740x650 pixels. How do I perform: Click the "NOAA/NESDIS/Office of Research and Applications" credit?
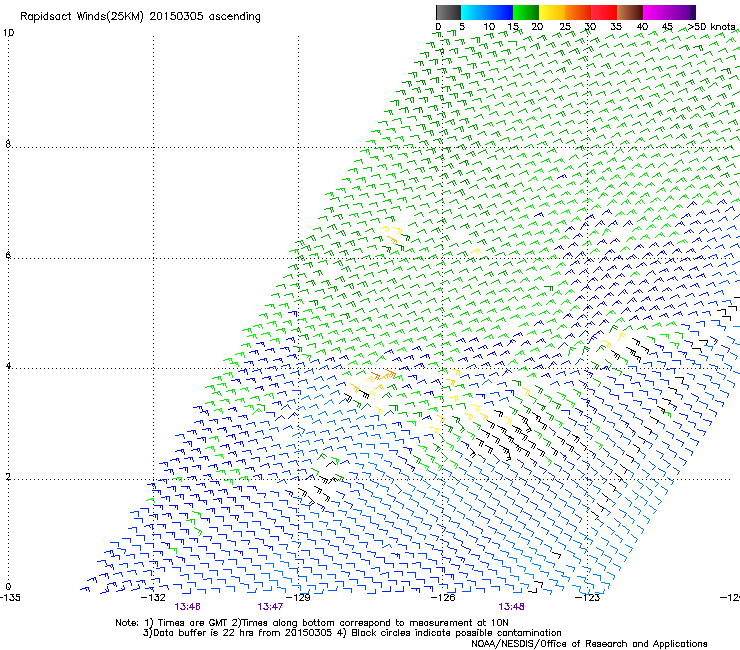coord(589,644)
